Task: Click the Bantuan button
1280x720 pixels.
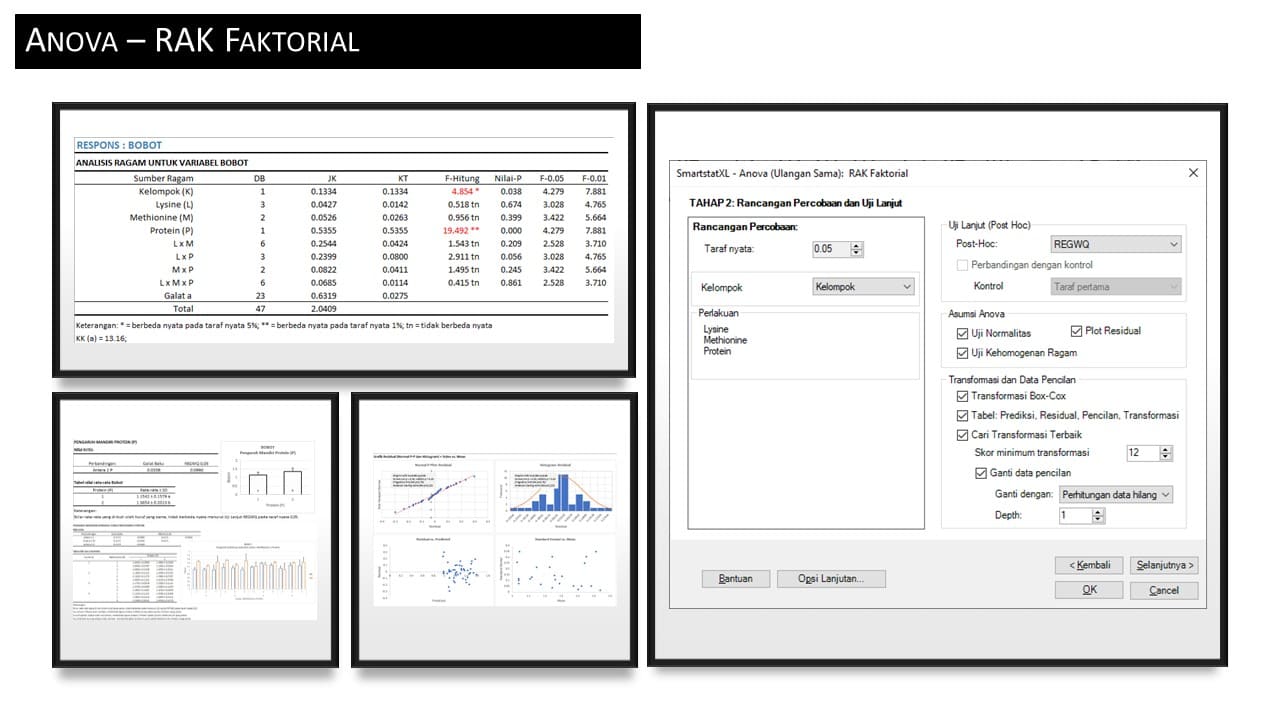Action: [x=737, y=578]
